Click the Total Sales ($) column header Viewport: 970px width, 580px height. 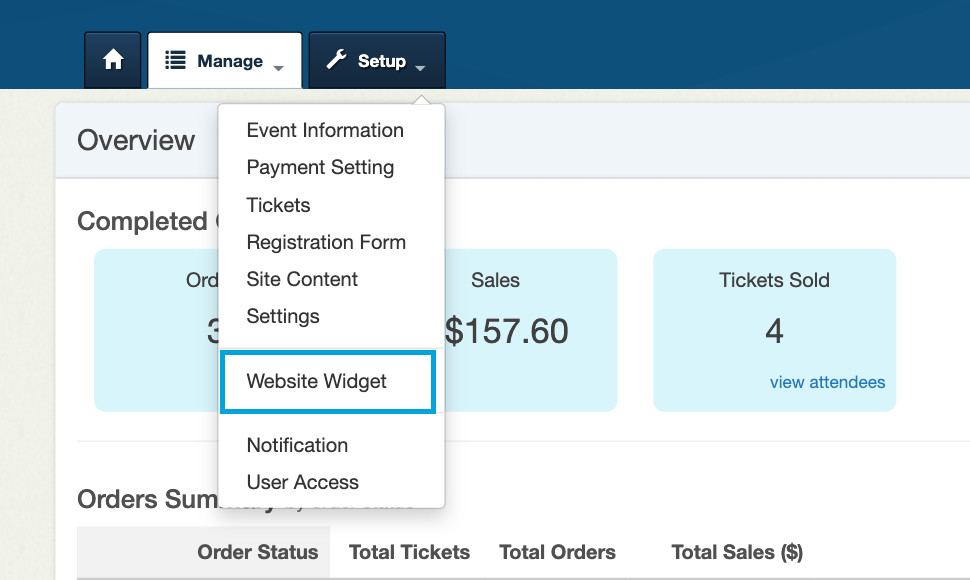[737, 552]
